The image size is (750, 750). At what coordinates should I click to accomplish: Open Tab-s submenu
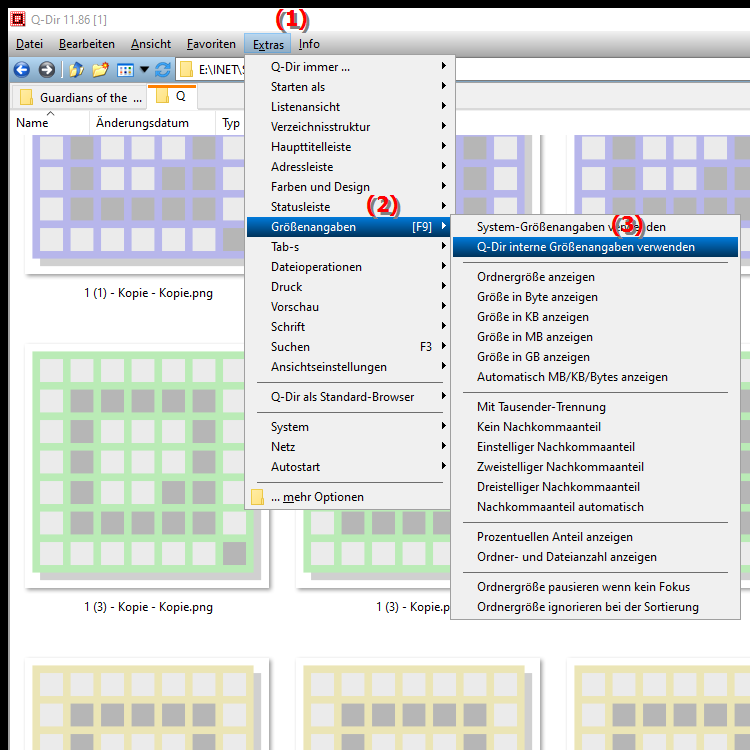click(348, 247)
